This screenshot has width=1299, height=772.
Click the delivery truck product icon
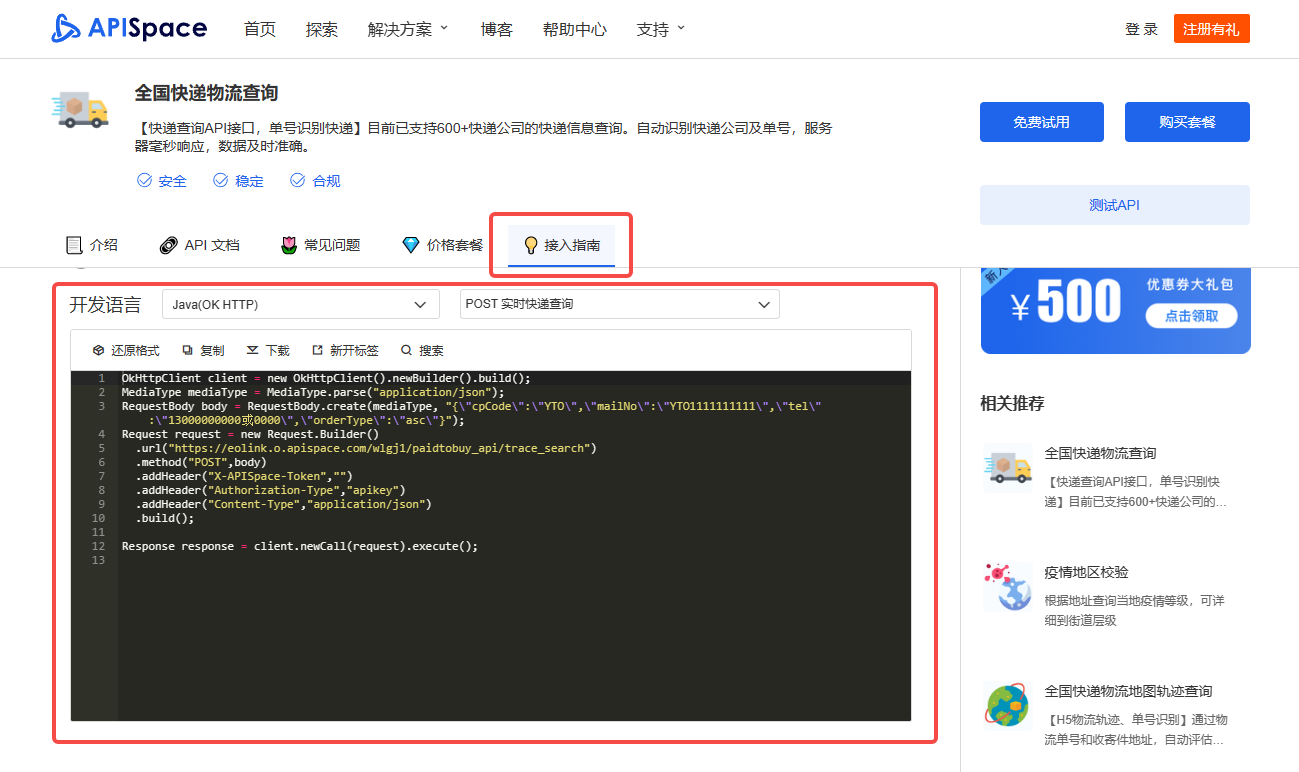pos(80,110)
